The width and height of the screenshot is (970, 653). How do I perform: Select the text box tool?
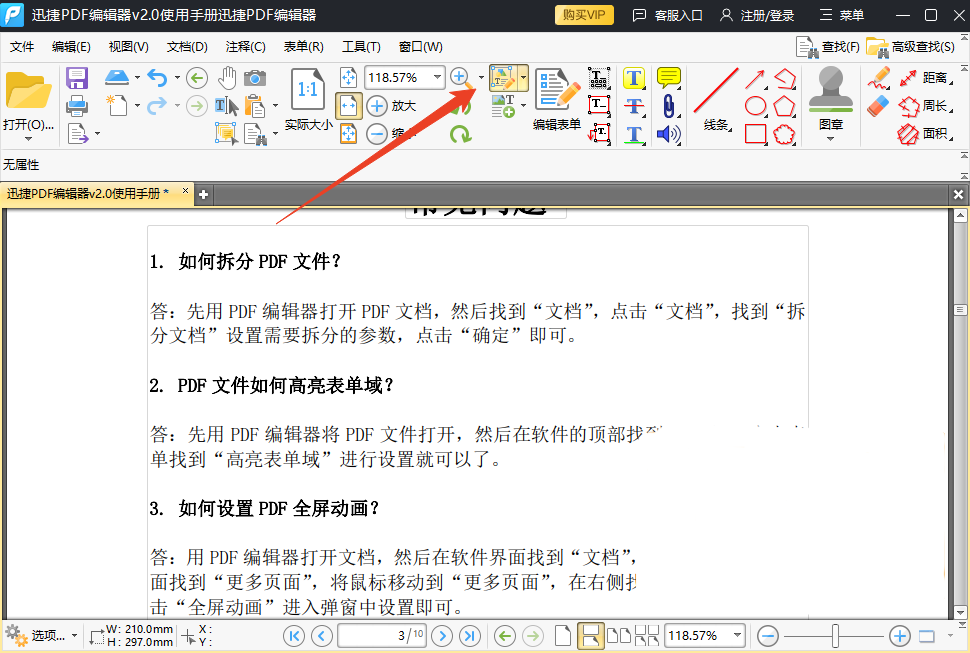coord(599,106)
